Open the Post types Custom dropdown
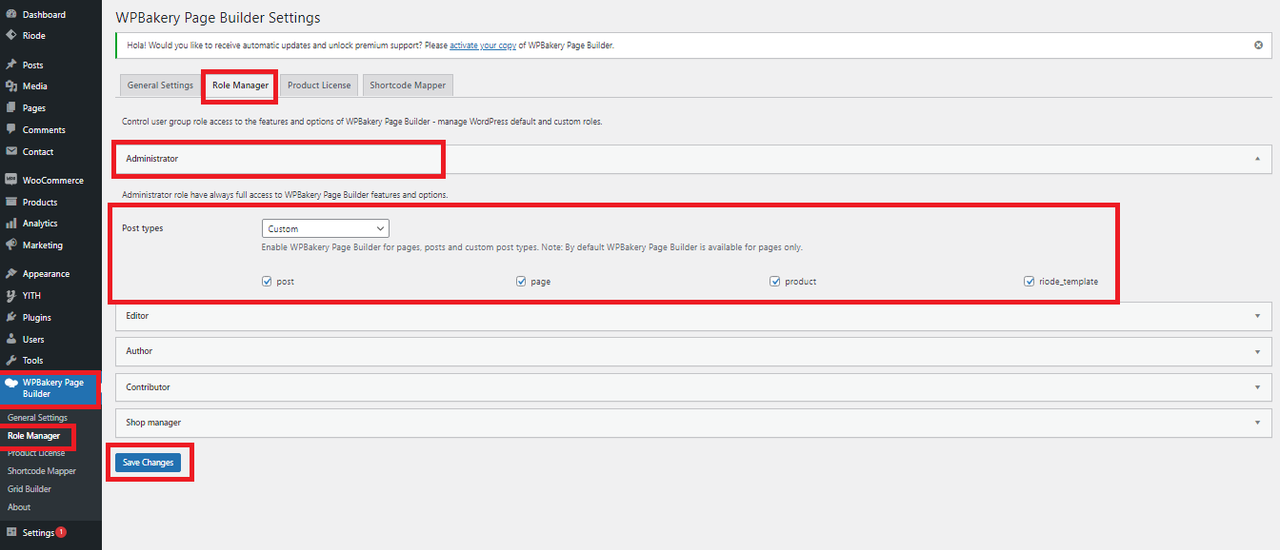The image size is (1280, 550). click(x=325, y=229)
